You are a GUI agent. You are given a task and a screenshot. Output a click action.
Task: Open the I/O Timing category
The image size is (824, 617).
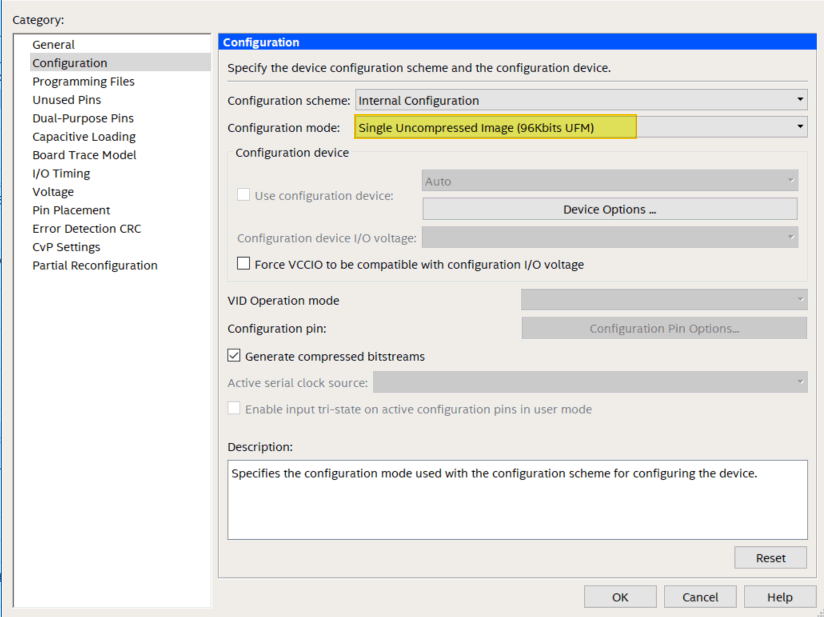tap(61, 174)
